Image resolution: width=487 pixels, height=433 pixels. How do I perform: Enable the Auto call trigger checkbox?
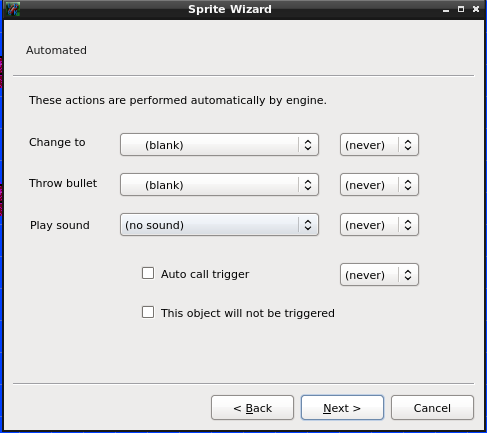148,273
